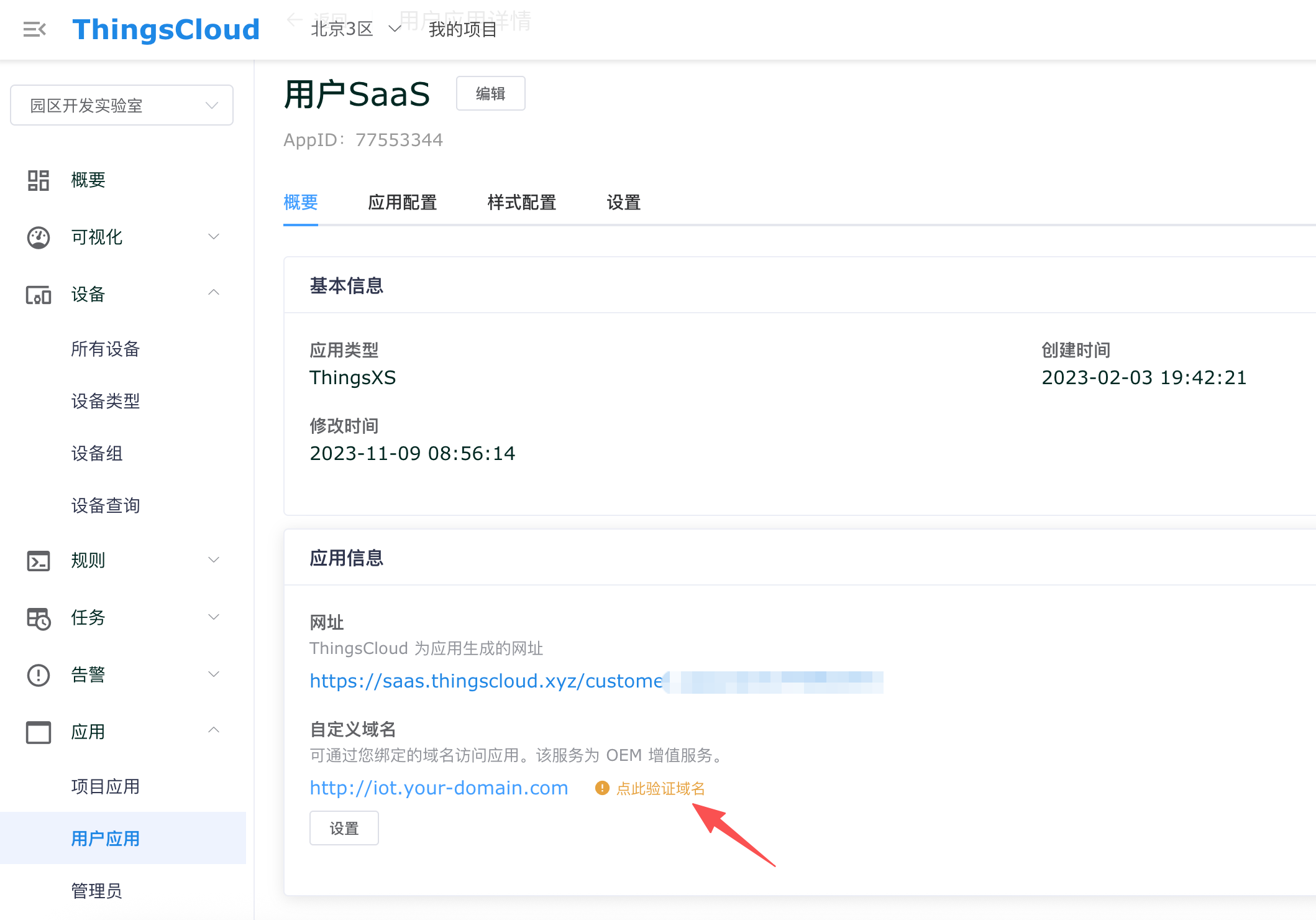Screen dimensions: 1316x920
Task: Click the 任务 schedule icon
Action: tap(38, 618)
